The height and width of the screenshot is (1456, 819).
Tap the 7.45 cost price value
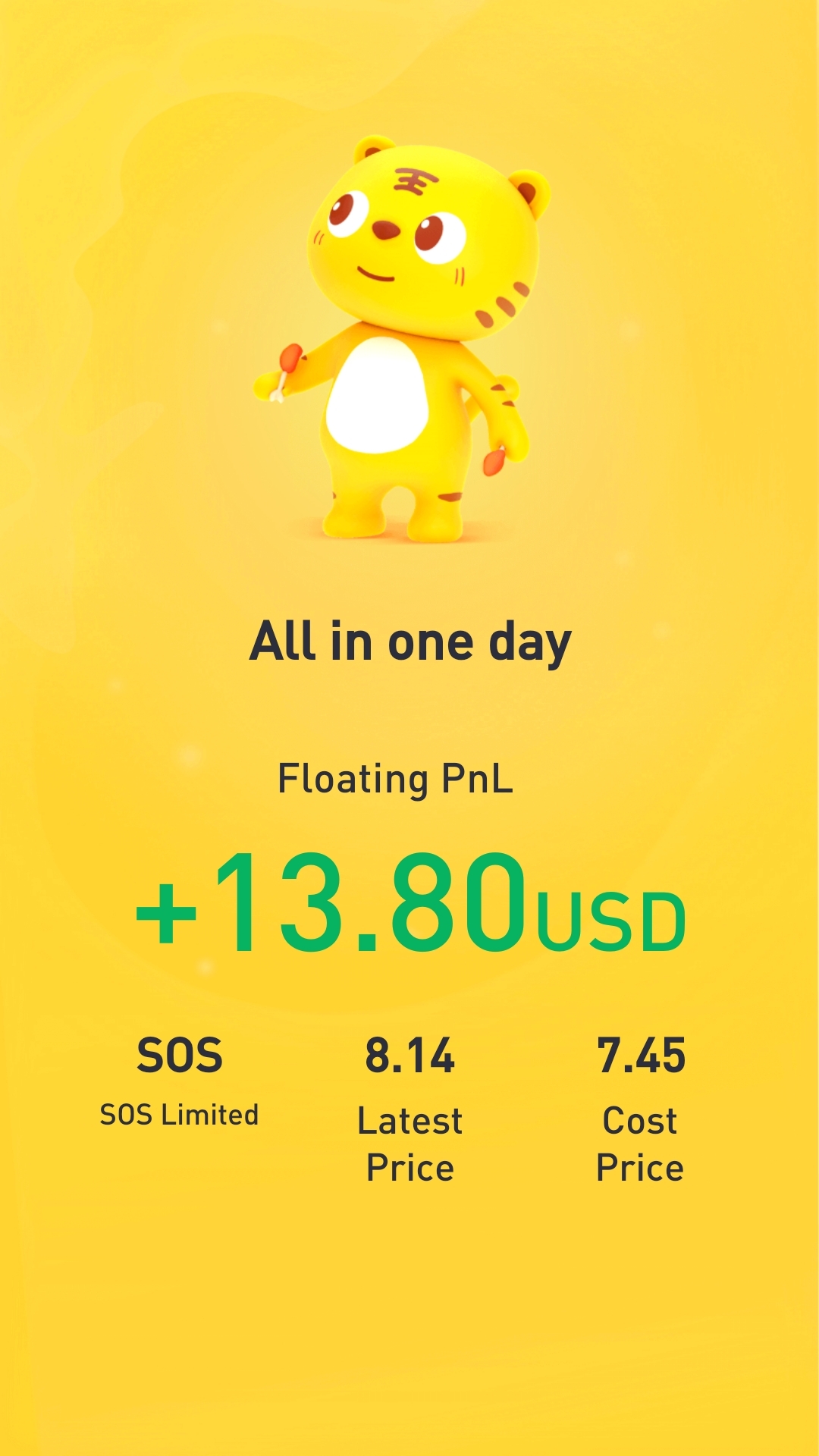pos(641,1055)
